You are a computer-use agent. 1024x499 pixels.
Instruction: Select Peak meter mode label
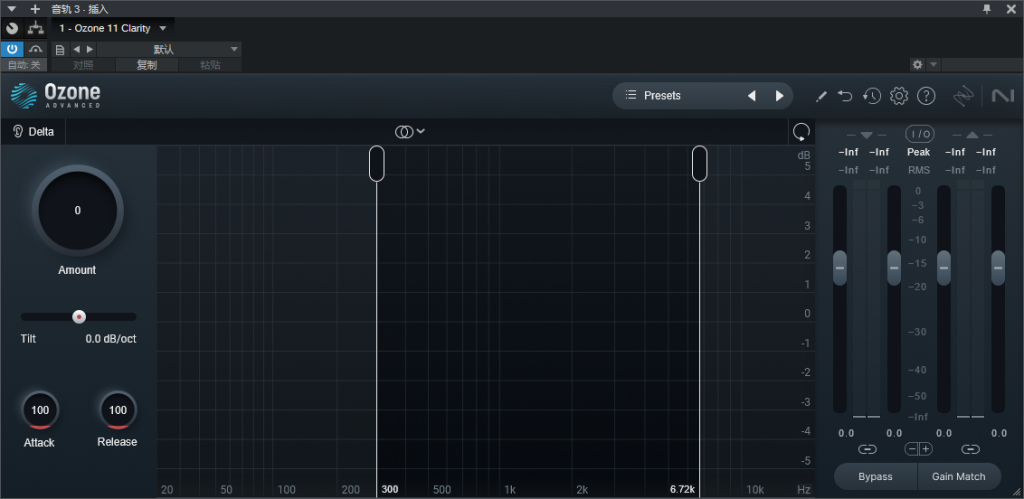(919, 152)
